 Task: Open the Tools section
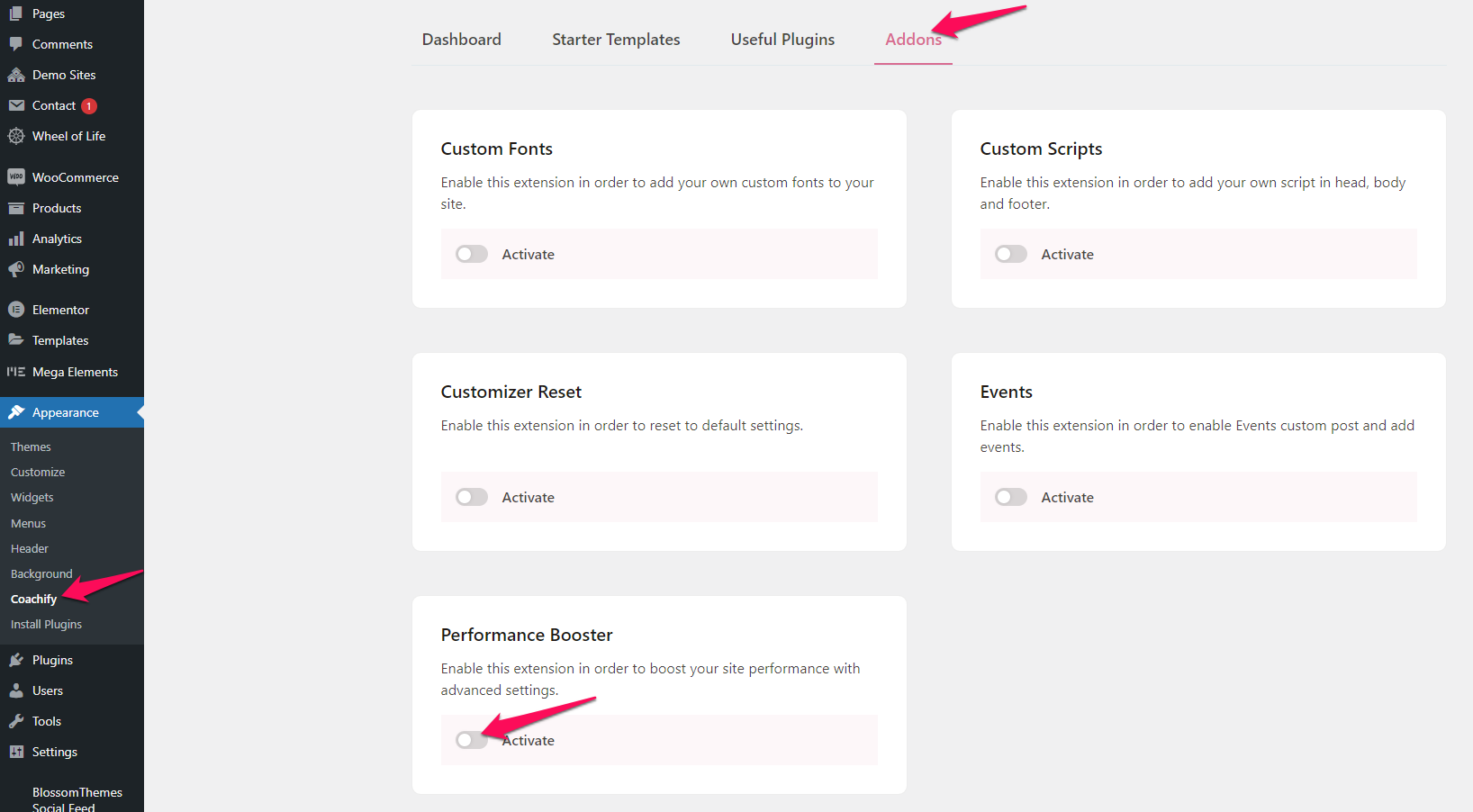click(45, 720)
